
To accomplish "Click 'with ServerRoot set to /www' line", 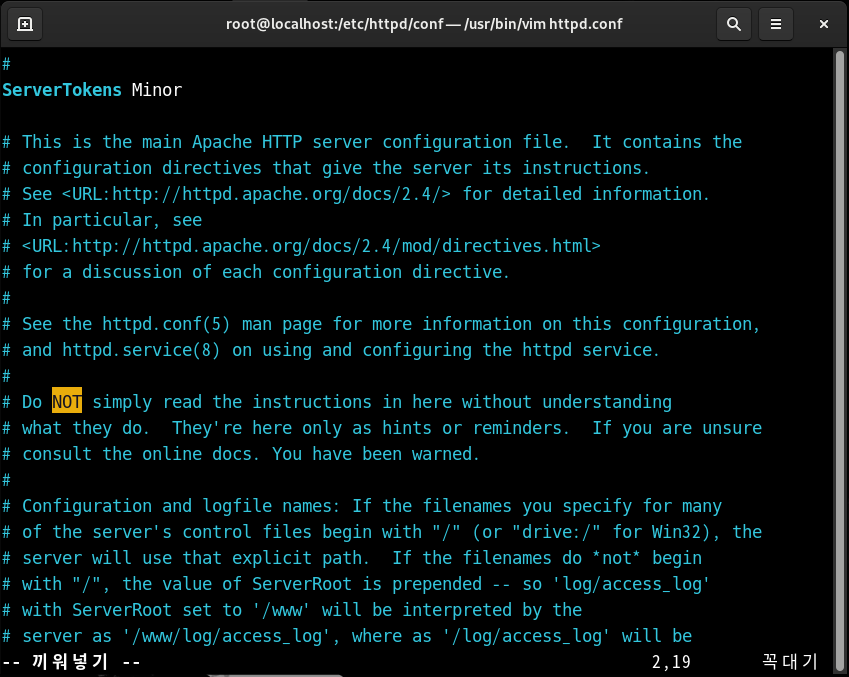I will pyautogui.click(x=292, y=610).
